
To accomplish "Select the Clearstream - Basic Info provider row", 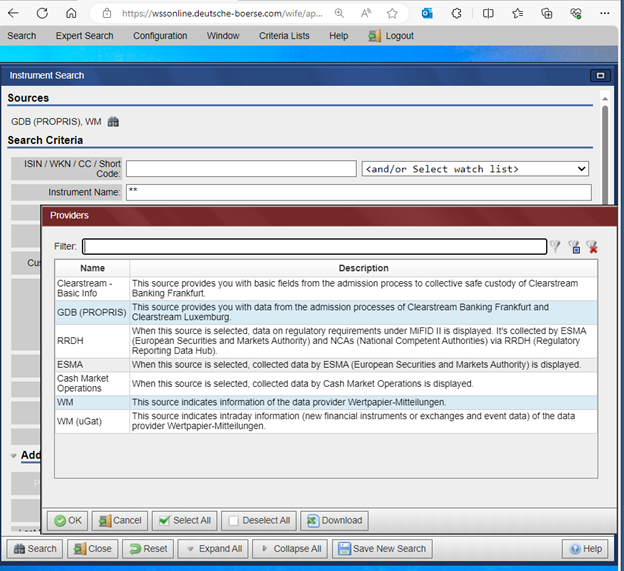I will click(326, 288).
